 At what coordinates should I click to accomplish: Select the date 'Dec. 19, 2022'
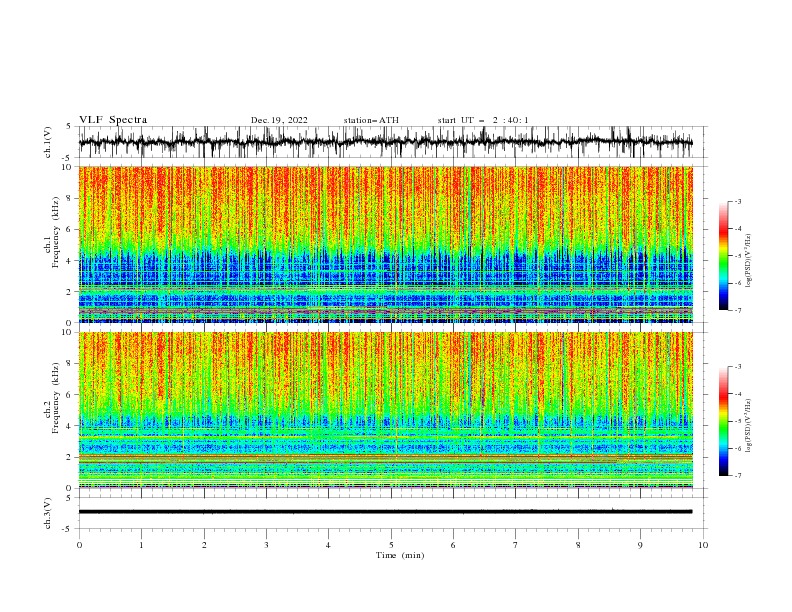pyautogui.click(x=279, y=120)
